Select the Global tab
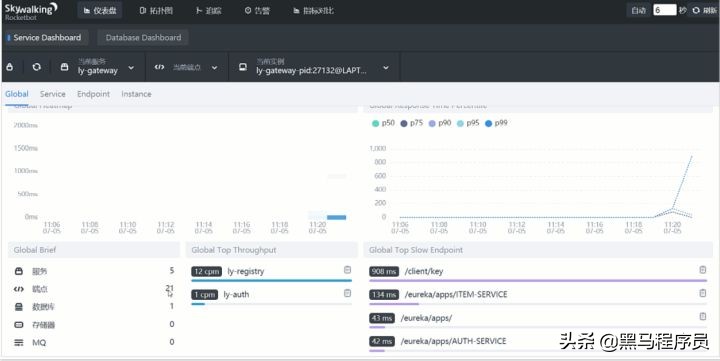The image size is (720, 361). [x=17, y=94]
